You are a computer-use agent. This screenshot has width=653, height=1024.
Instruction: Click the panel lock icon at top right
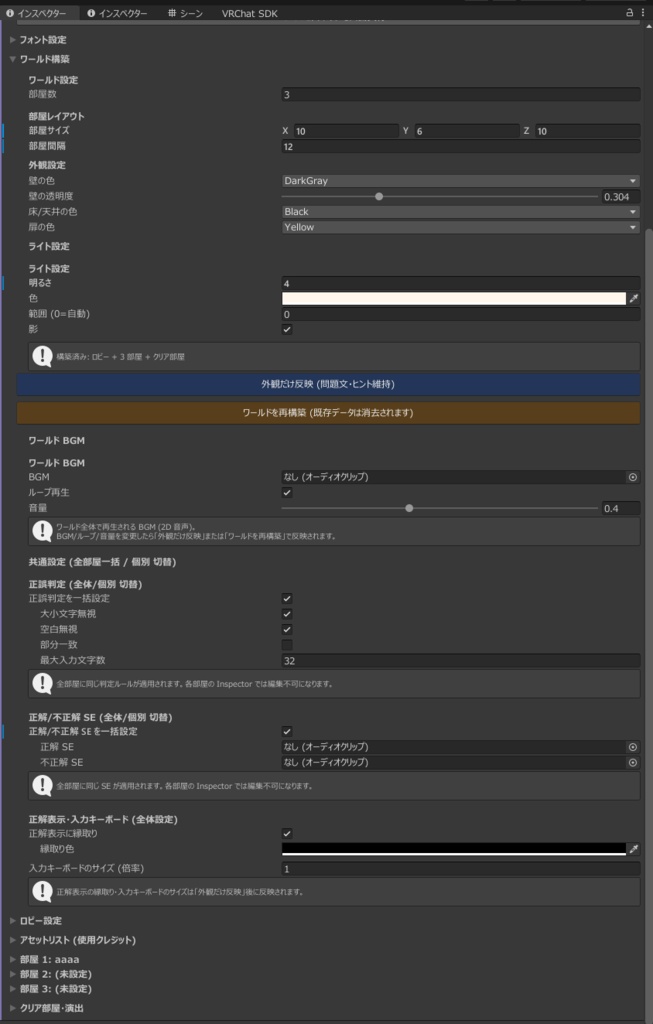pos(629,12)
